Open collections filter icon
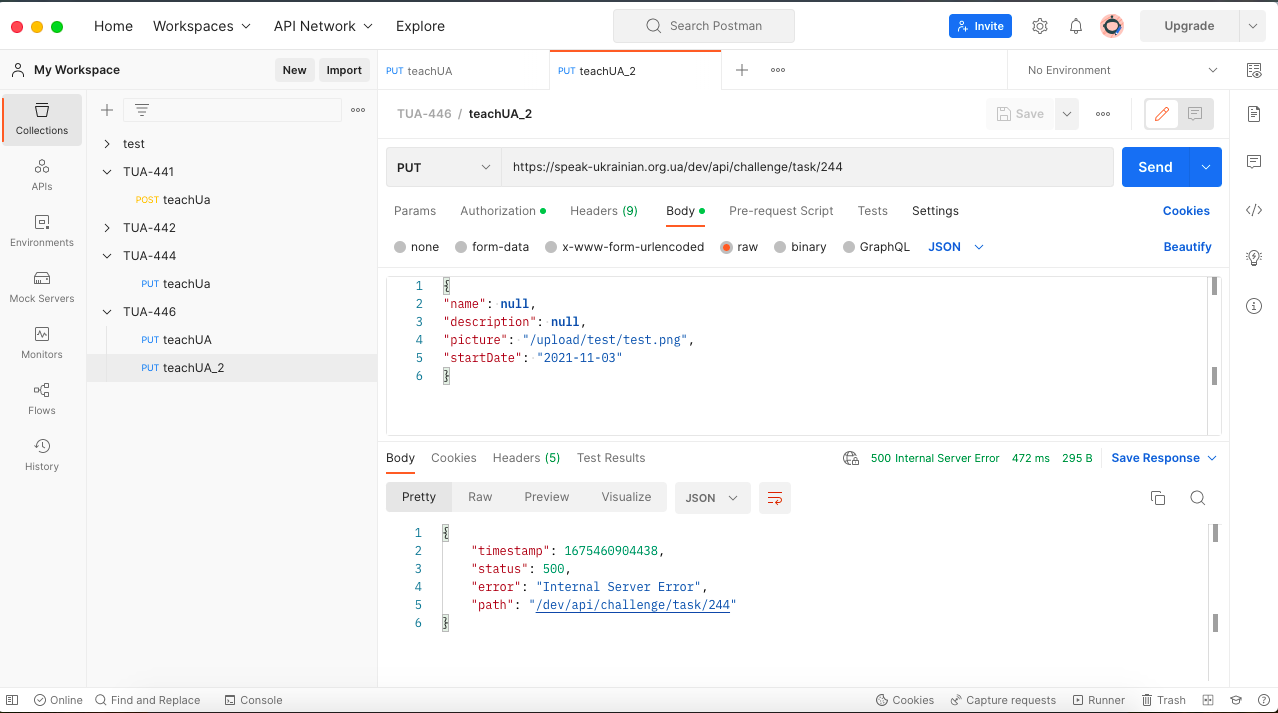Image resolution: width=1278 pixels, height=713 pixels. 142,110
